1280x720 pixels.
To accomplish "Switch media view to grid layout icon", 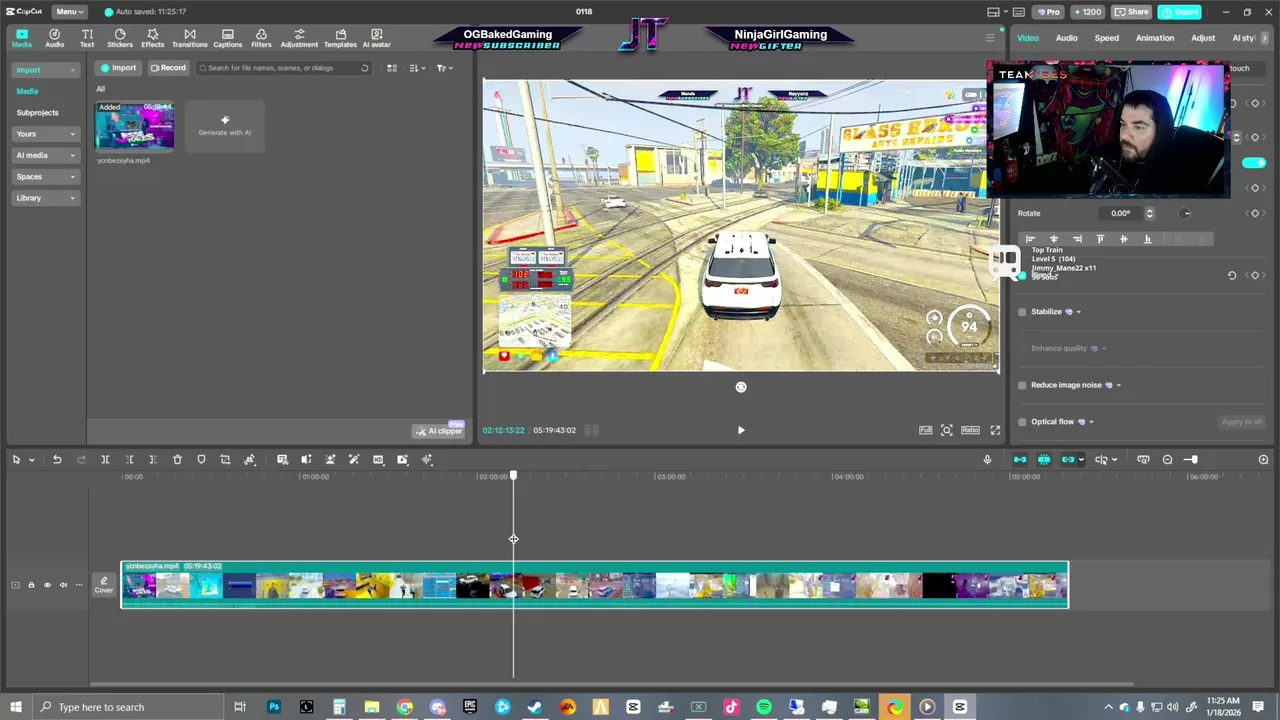I will tap(392, 68).
